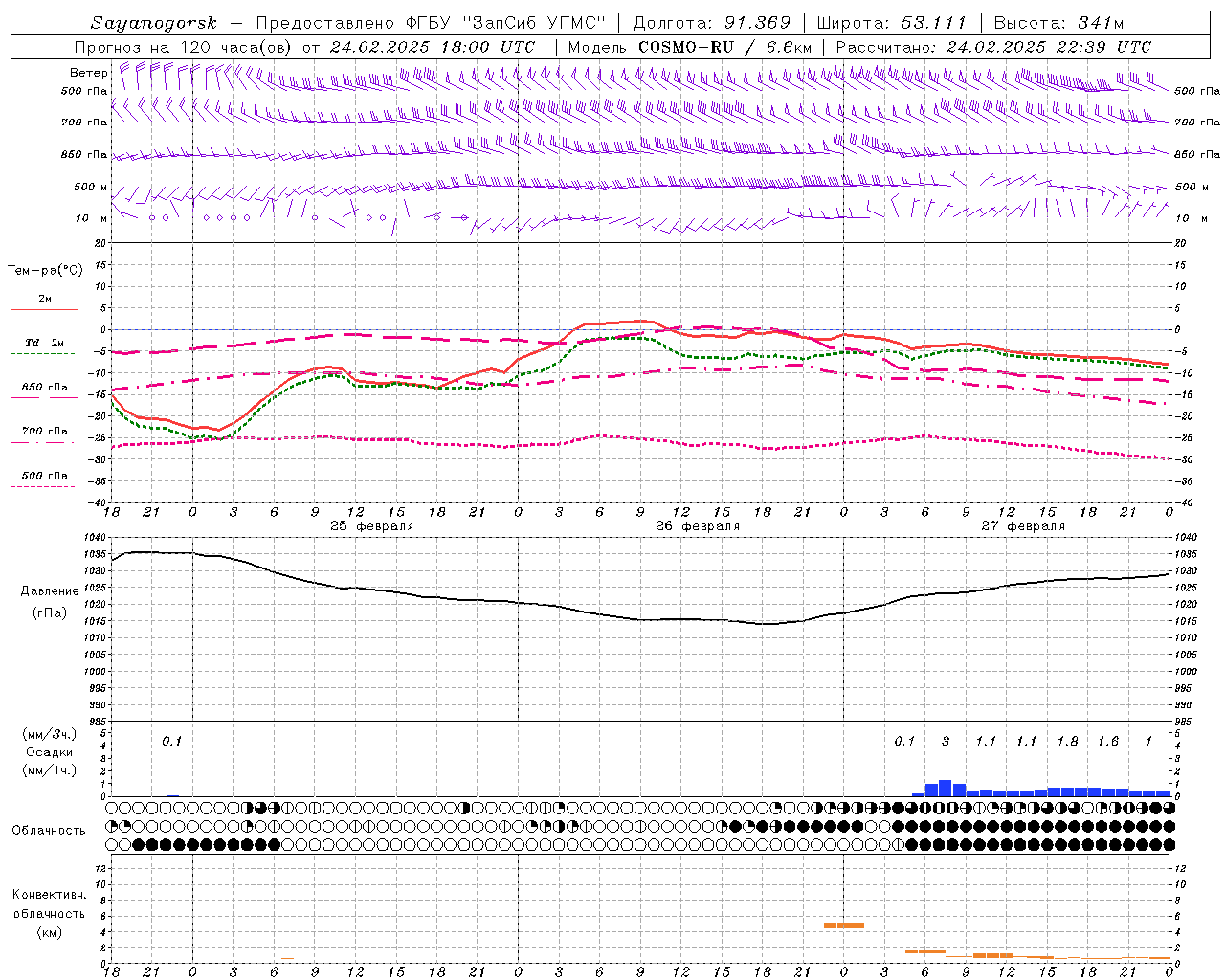Click the Долгота: 91.369 longitude value
The height and width of the screenshot is (980, 1225).
712,23
